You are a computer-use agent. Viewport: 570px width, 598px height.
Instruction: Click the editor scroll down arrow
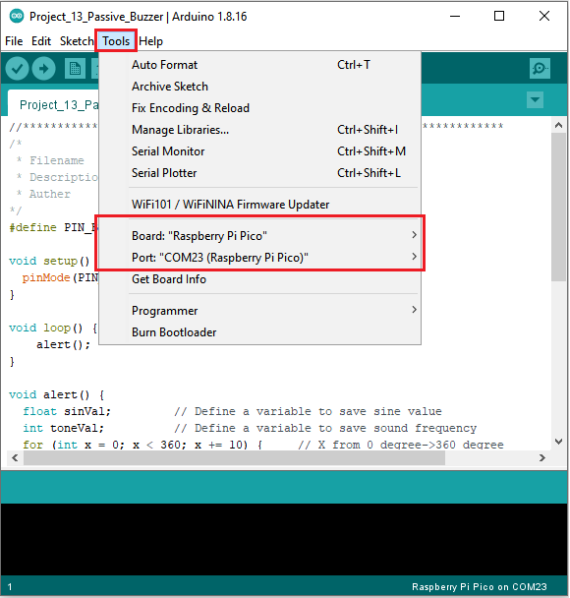558,442
